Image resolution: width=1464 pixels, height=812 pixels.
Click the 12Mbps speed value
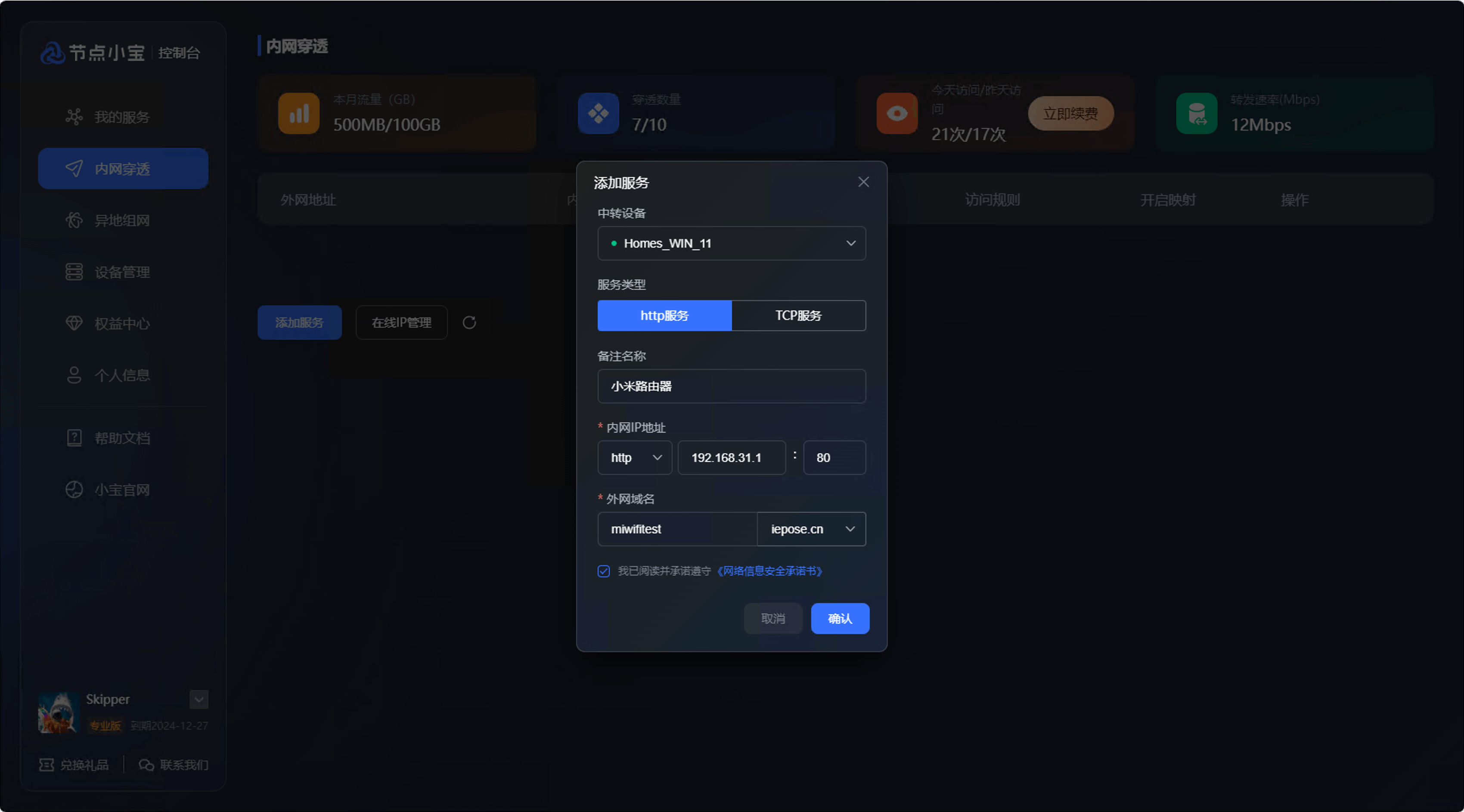click(x=1261, y=125)
